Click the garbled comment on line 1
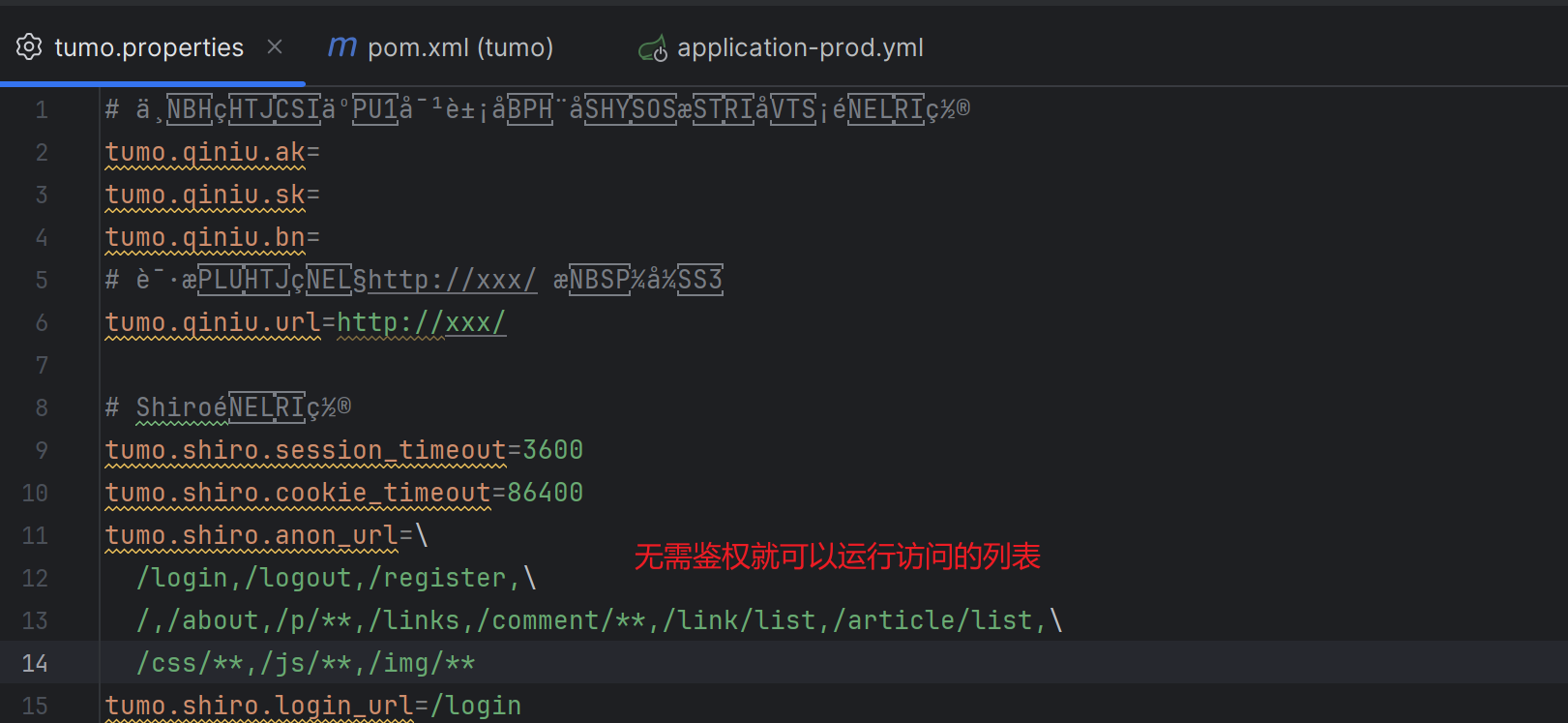This screenshot has width=1568, height=723. coord(538,109)
